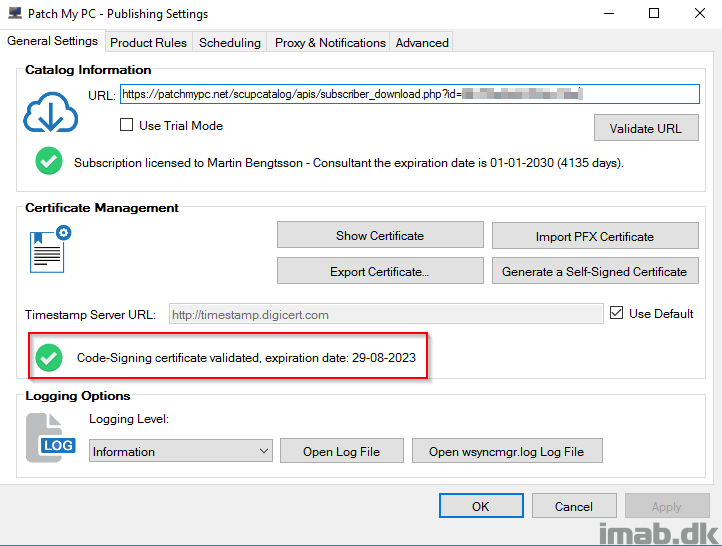Screen dimensions: 722x546
Task: Click the code-signing certificate expiration text
Action: click(246, 358)
